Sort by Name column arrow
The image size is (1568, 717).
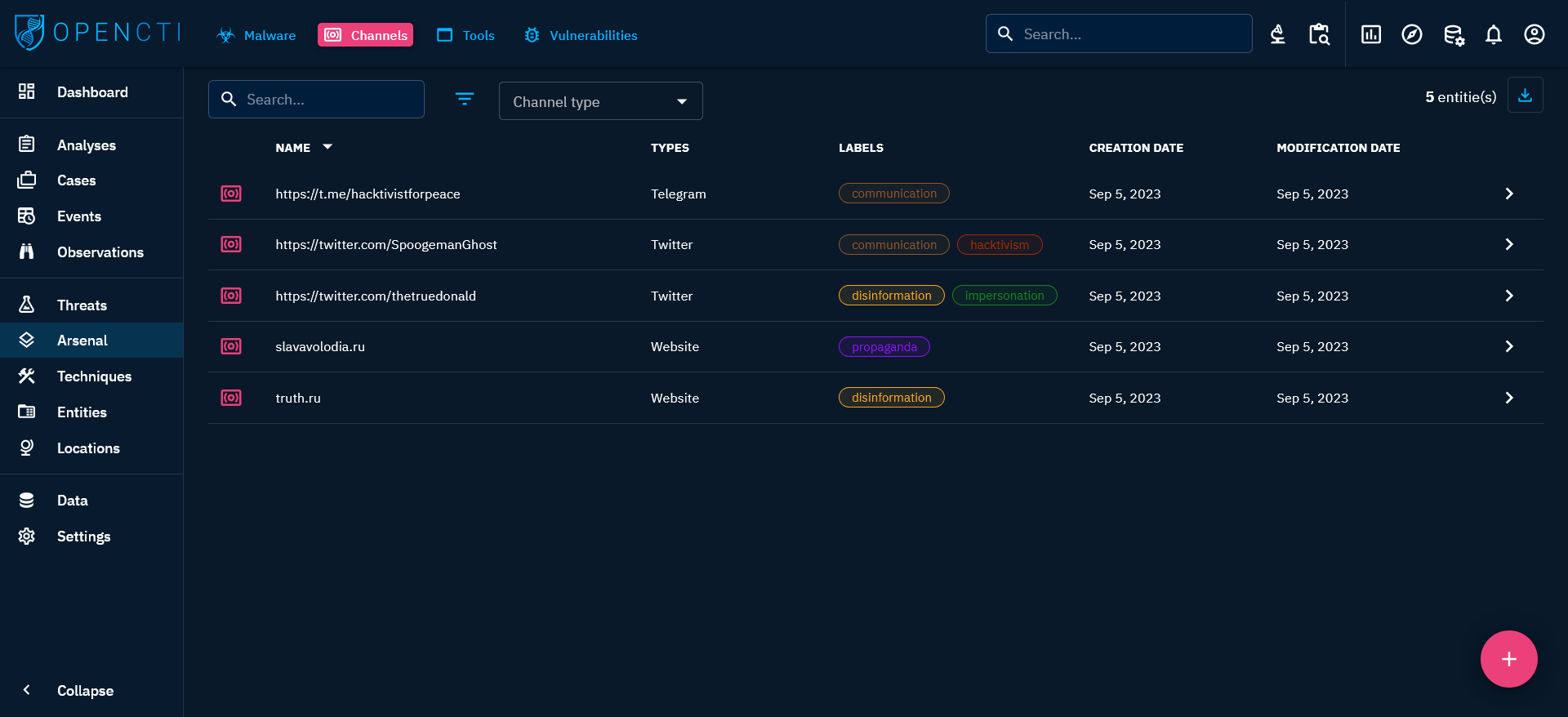(x=327, y=147)
